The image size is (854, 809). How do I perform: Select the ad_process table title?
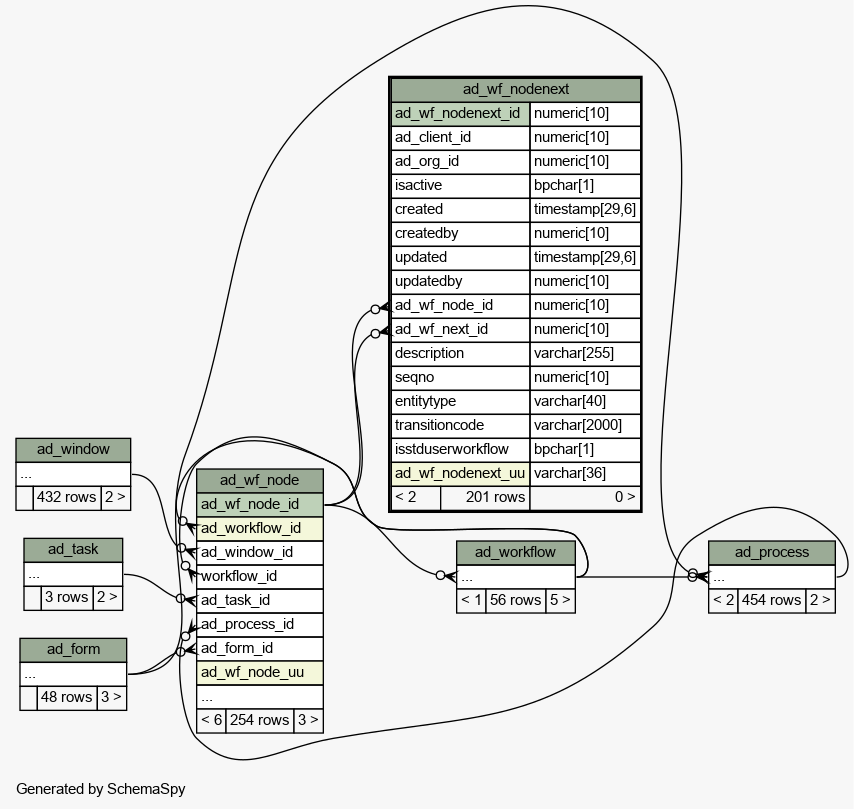pos(771,552)
